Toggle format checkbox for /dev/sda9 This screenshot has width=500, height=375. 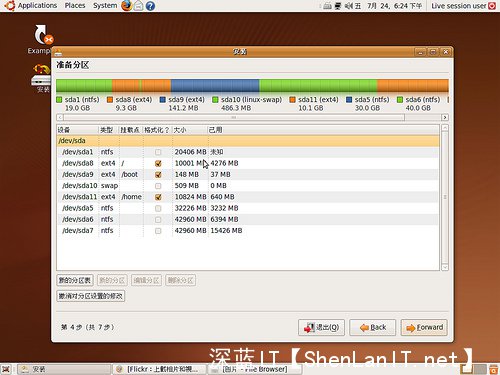[x=158, y=175]
